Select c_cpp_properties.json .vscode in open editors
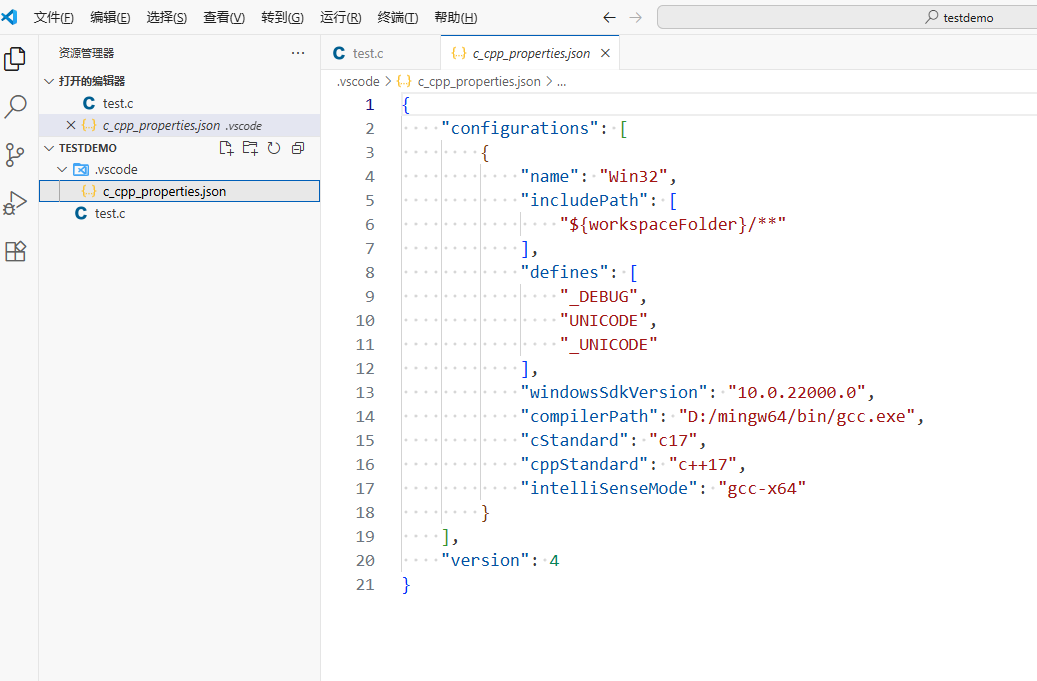 (180, 125)
